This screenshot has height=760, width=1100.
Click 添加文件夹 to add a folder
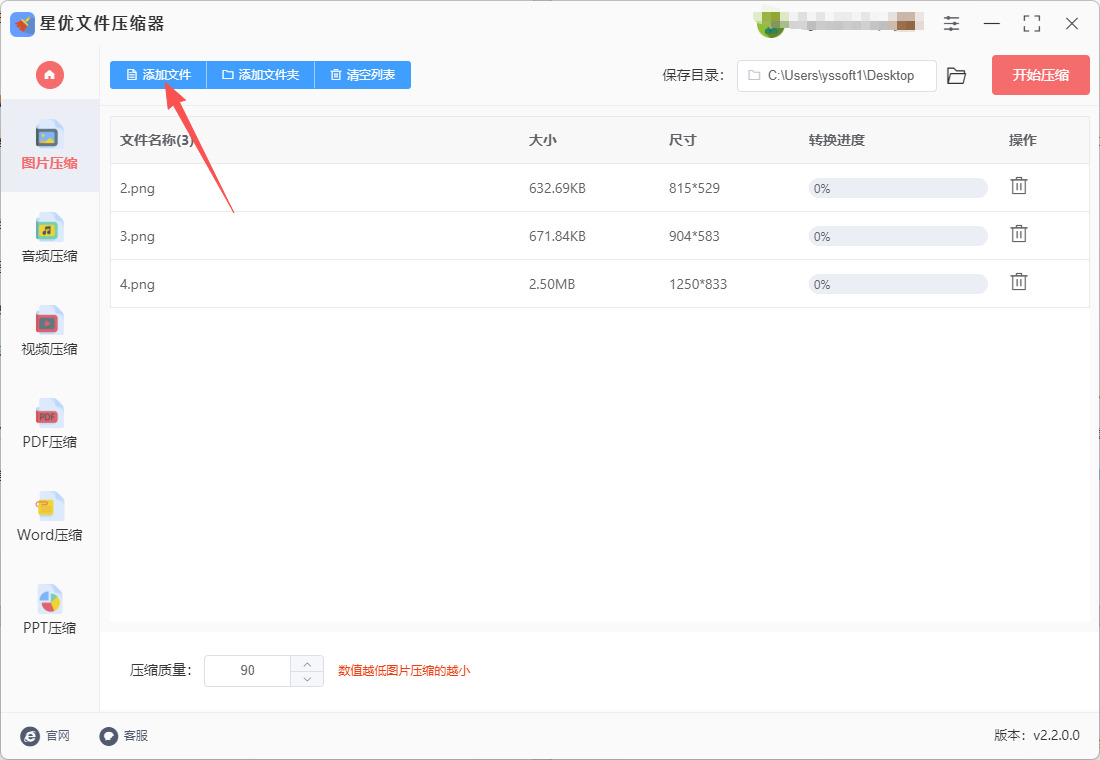coord(260,74)
